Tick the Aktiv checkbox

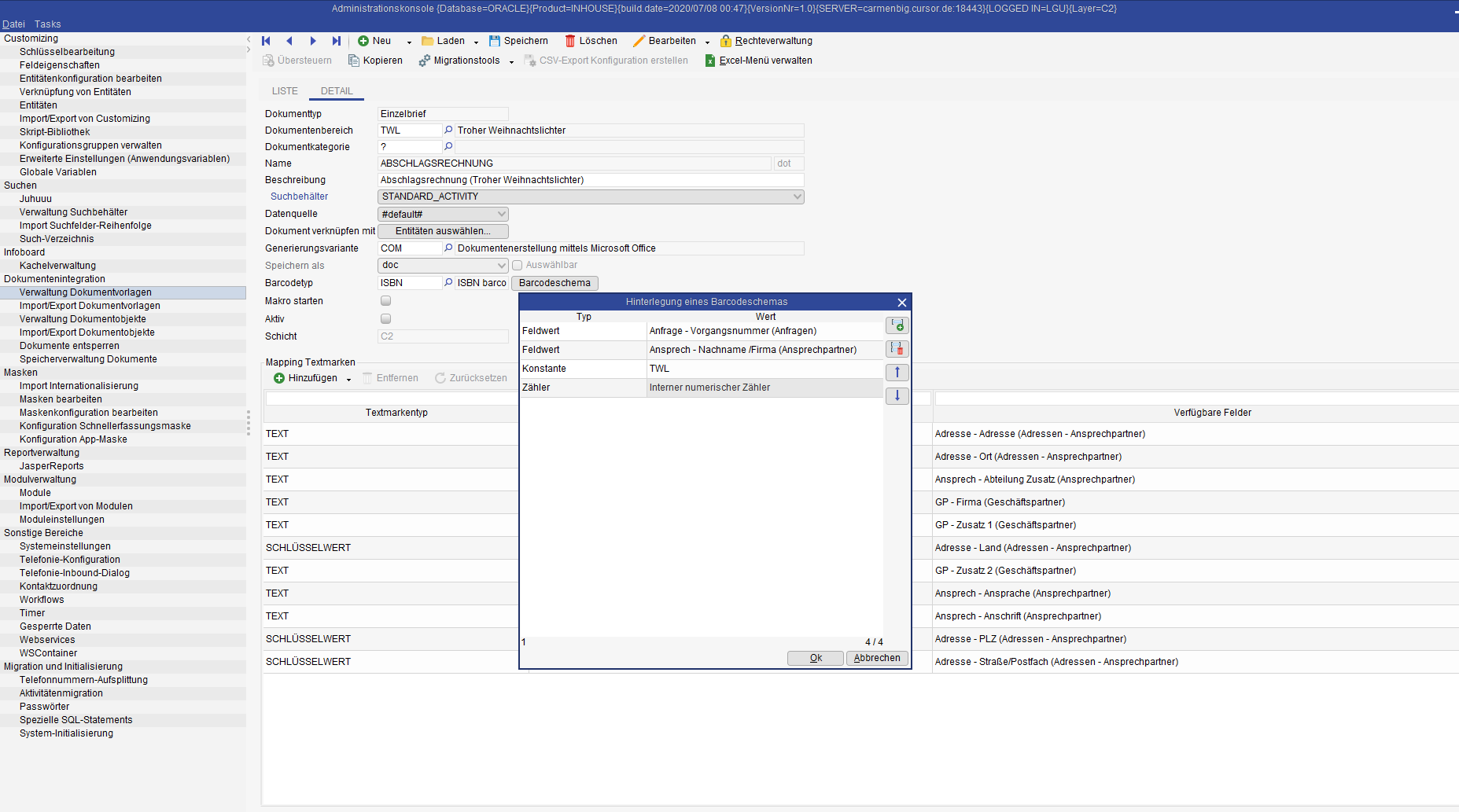pos(385,319)
